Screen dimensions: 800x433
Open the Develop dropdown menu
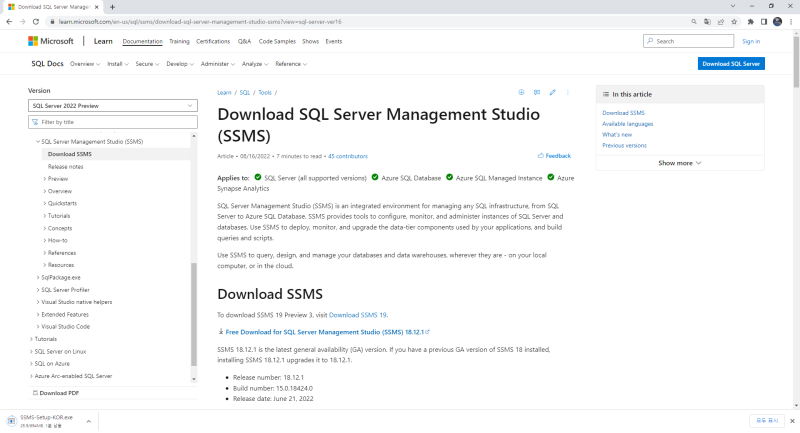(x=180, y=64)
